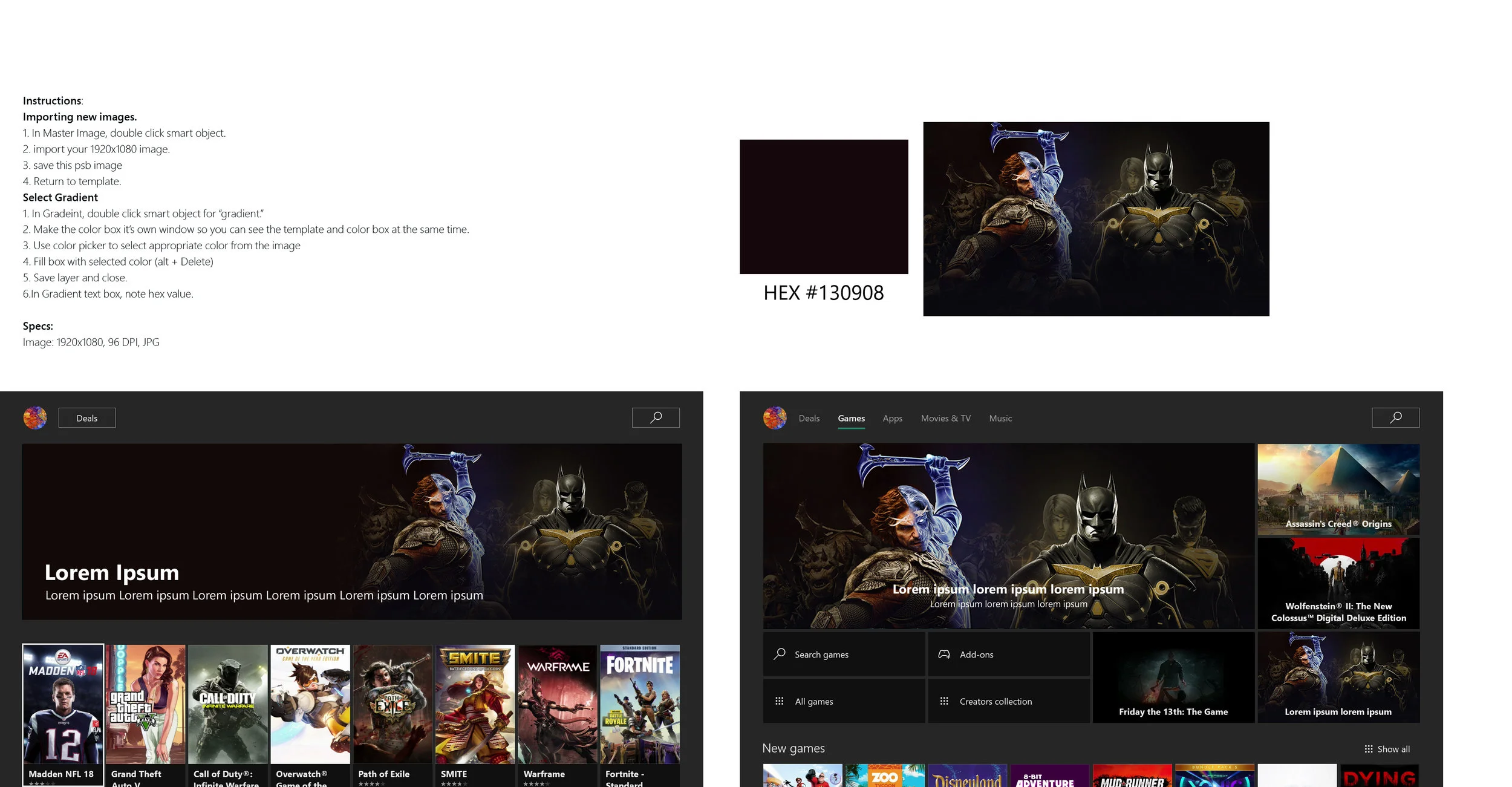Click the 'Return to template.' instruction line
The width and height of the screenshot is (1512, 787).
tap(72, 181)
